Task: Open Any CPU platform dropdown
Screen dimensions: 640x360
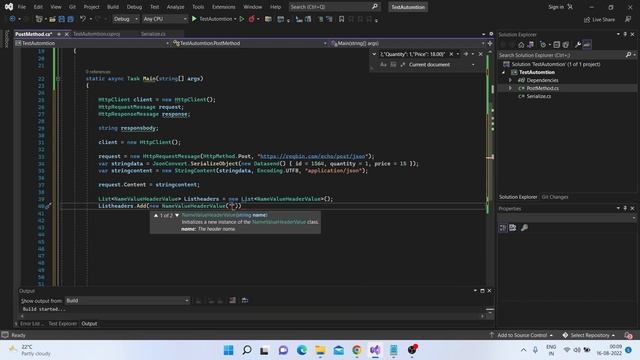Action: (x=164, y=19)
